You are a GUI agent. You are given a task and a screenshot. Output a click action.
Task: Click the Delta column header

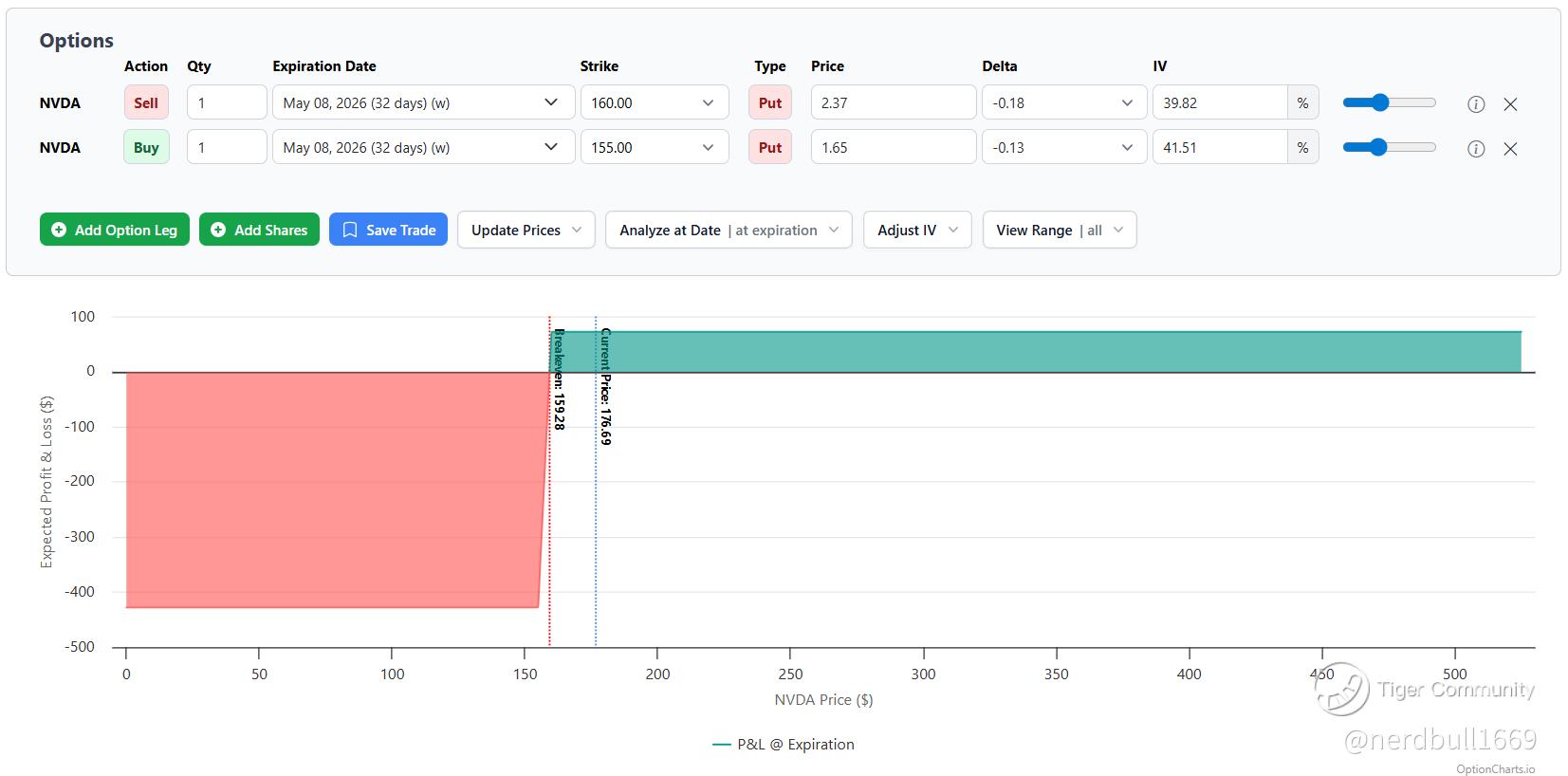(x=1000, y=66)
